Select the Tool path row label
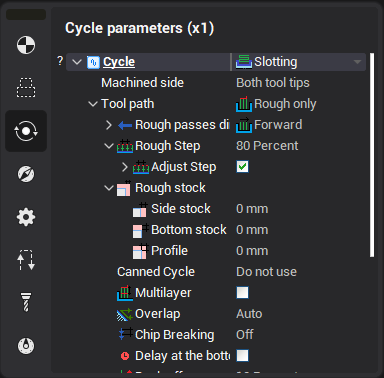Screen dimensions: 384x378 128,104
